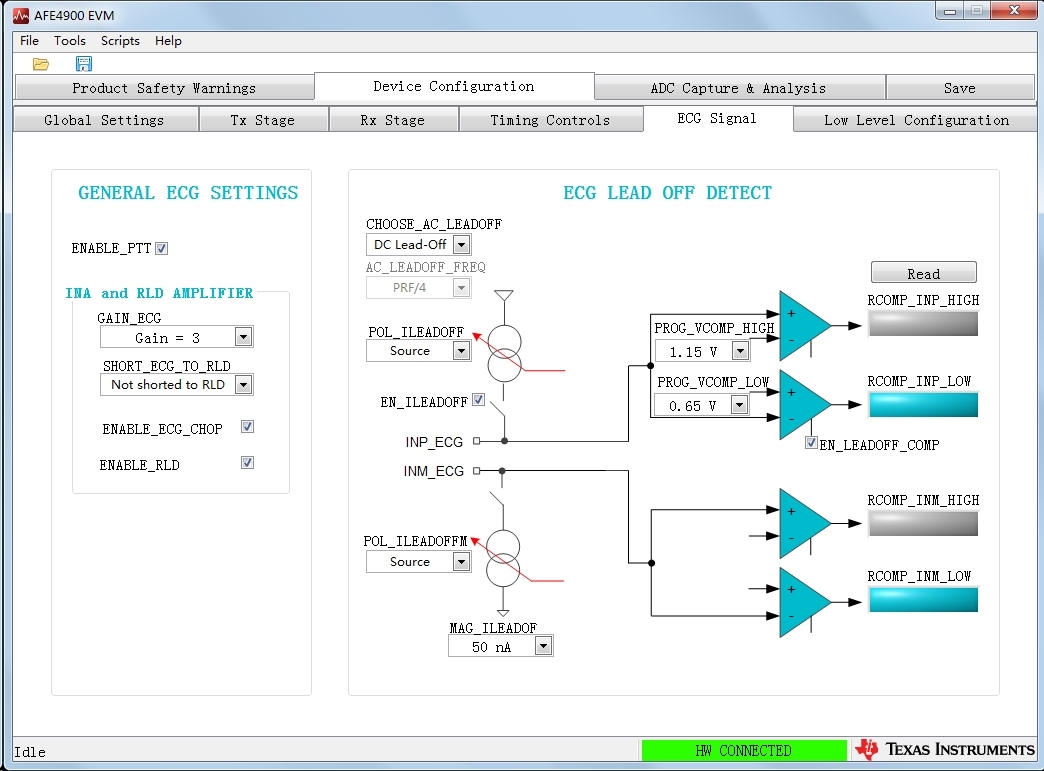Uncheck ENABLE_ECG_CHOP checkbox

[247, 427]
